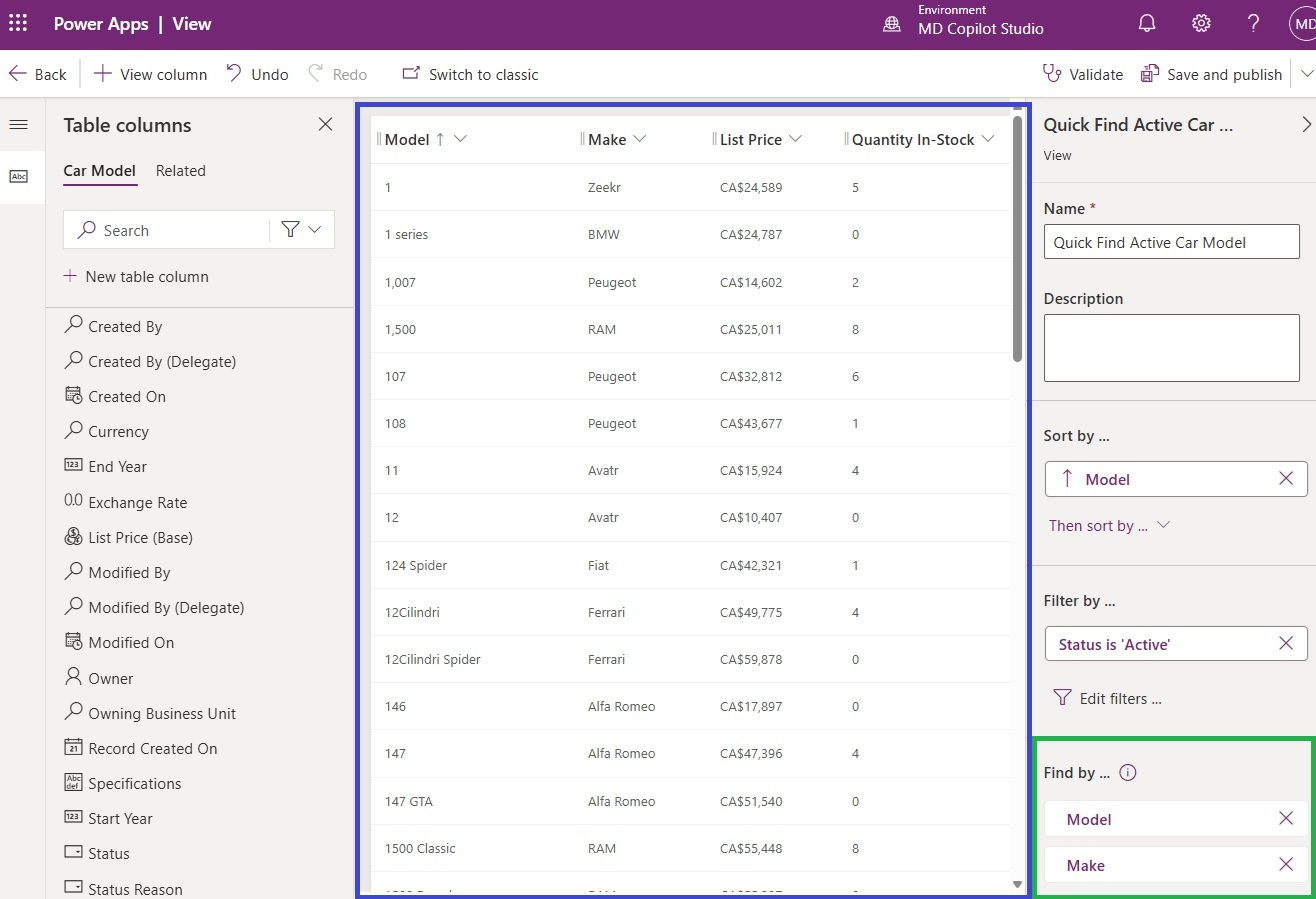
Task: Expand the Quick Find view properties chevron
Action: pos(1306,124)
